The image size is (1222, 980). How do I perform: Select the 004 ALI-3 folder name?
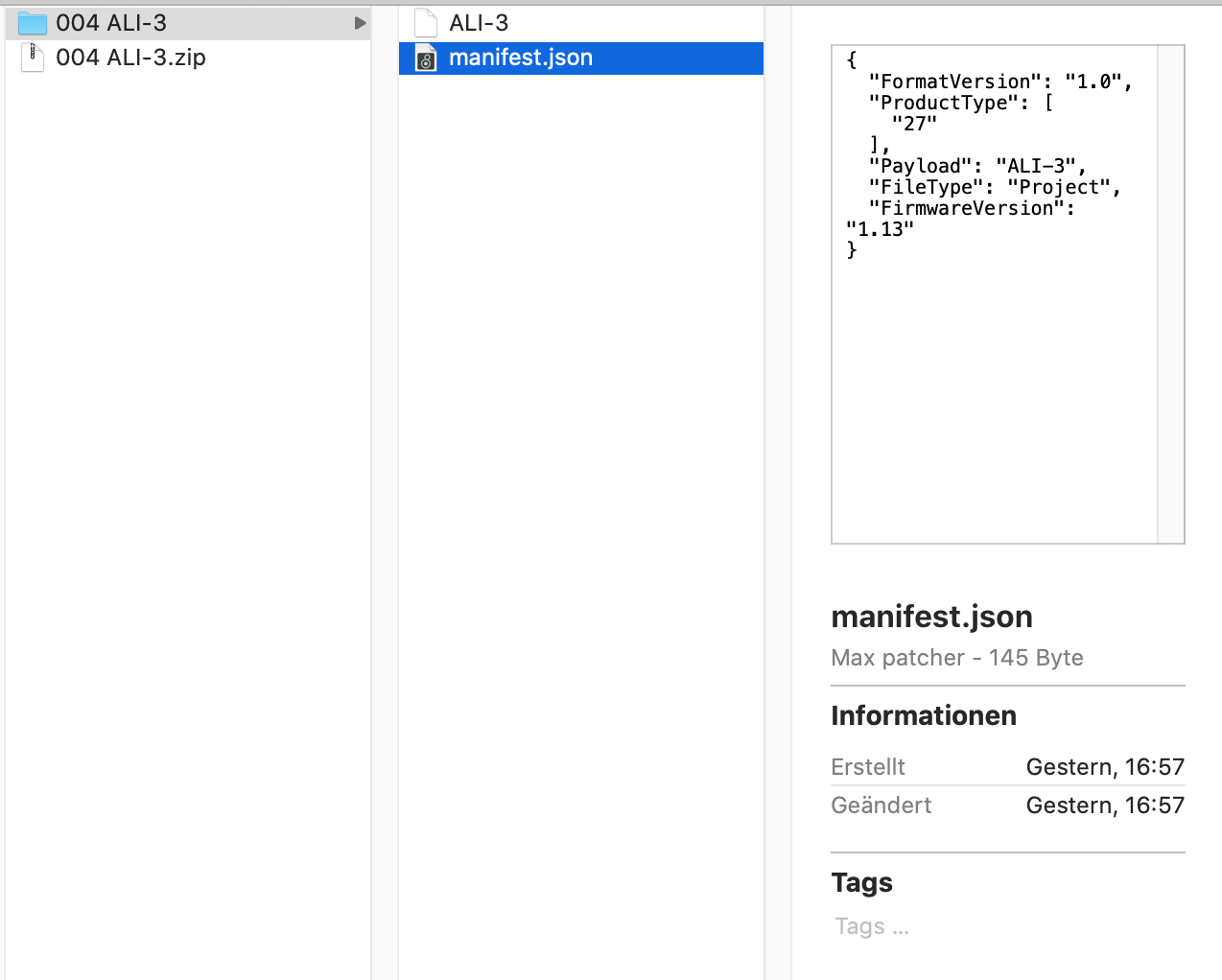(x=111, y=23)
